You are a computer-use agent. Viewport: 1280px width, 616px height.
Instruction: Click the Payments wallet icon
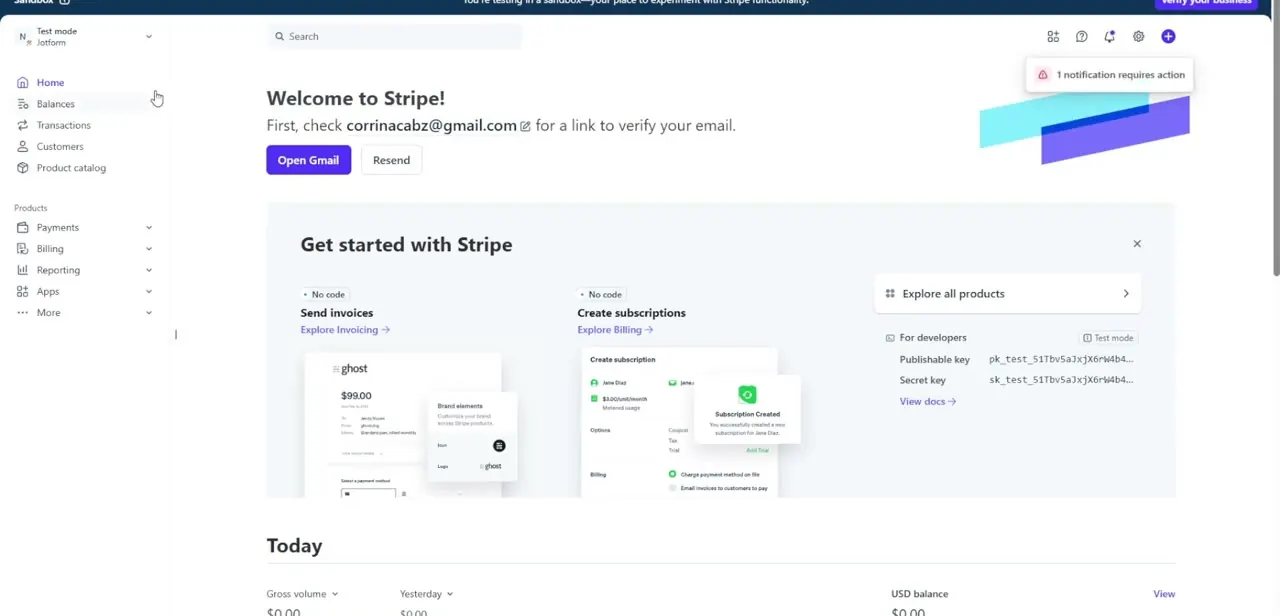coord(23,227)
